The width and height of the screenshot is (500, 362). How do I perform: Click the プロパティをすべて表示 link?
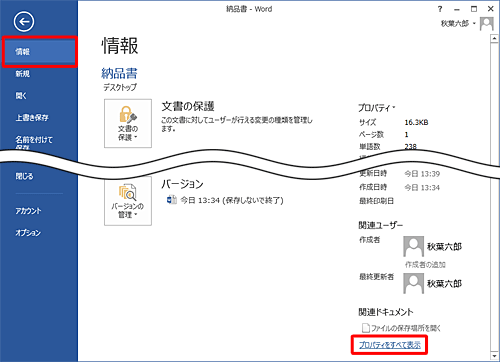tap(390, 345)
